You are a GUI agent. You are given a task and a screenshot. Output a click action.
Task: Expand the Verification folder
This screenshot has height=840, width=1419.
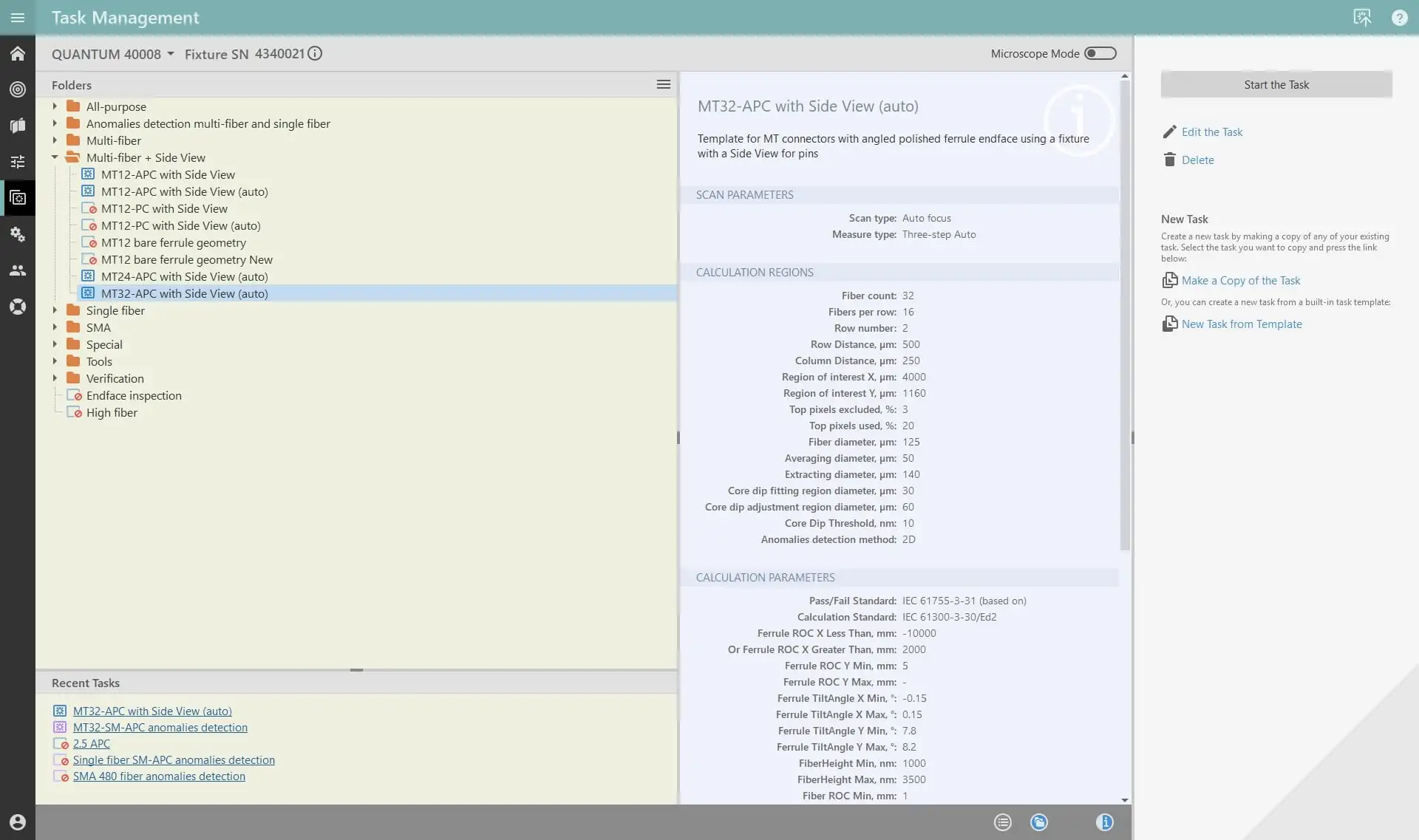tap(55, 378)
